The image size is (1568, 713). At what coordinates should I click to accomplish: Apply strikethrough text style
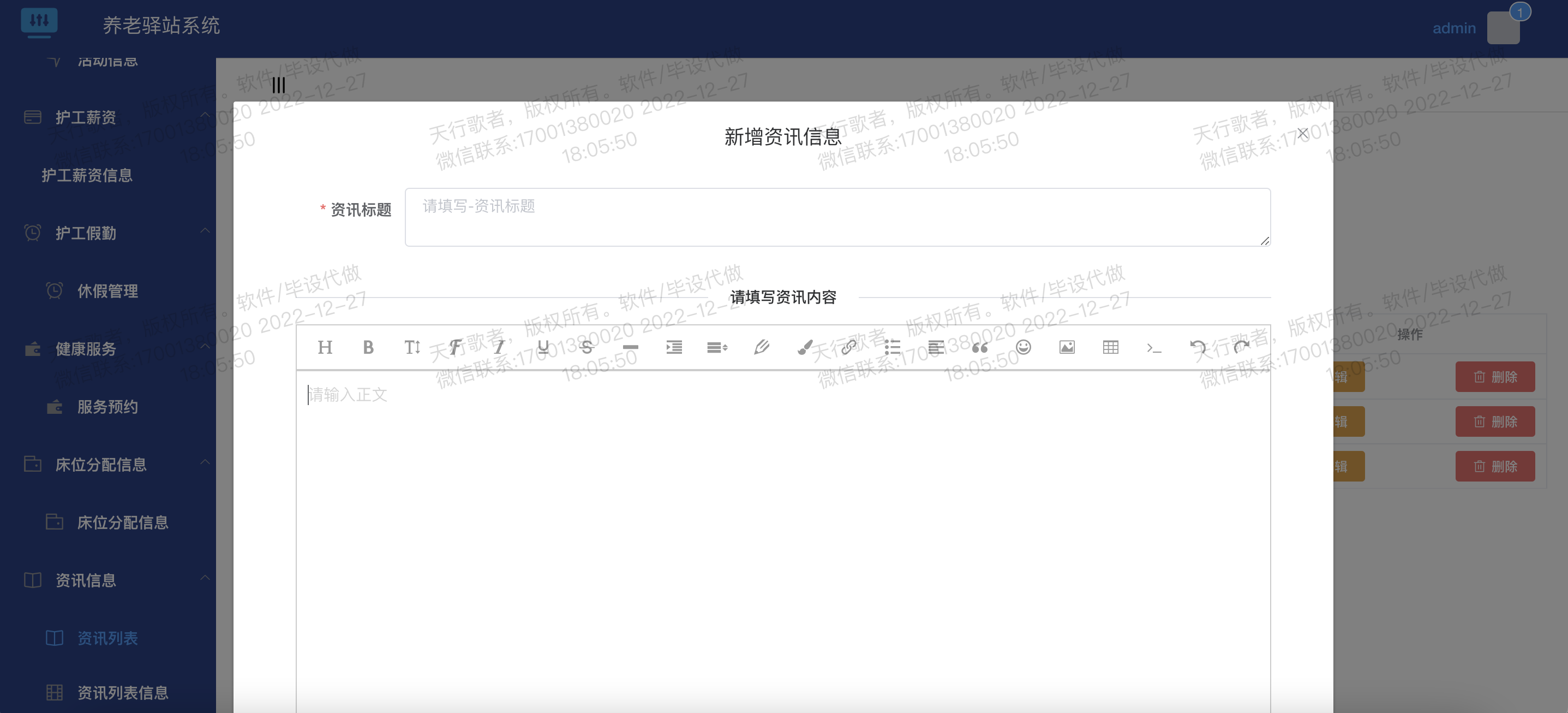(x=586, y=347)
